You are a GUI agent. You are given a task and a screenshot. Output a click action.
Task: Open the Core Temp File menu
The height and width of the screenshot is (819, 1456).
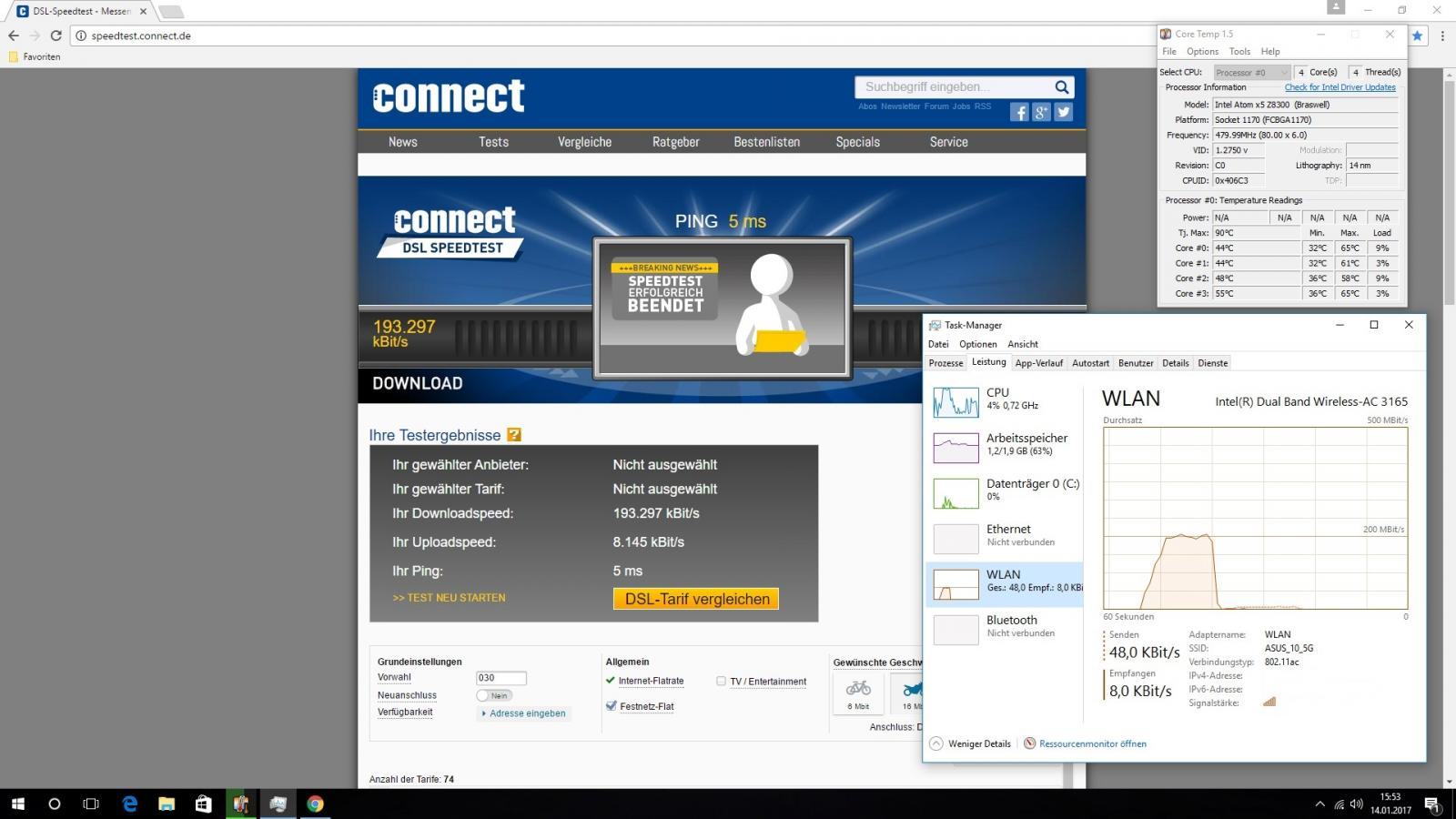(1169, 52)
